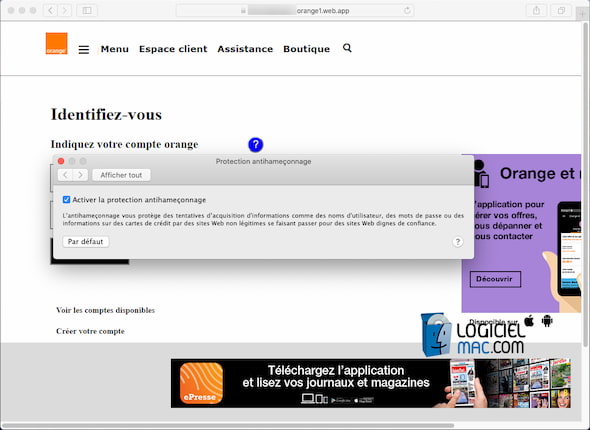Click the search magnifier icon
The width and height of the screenshot is (590, 430).
click(x=347, y=48)
